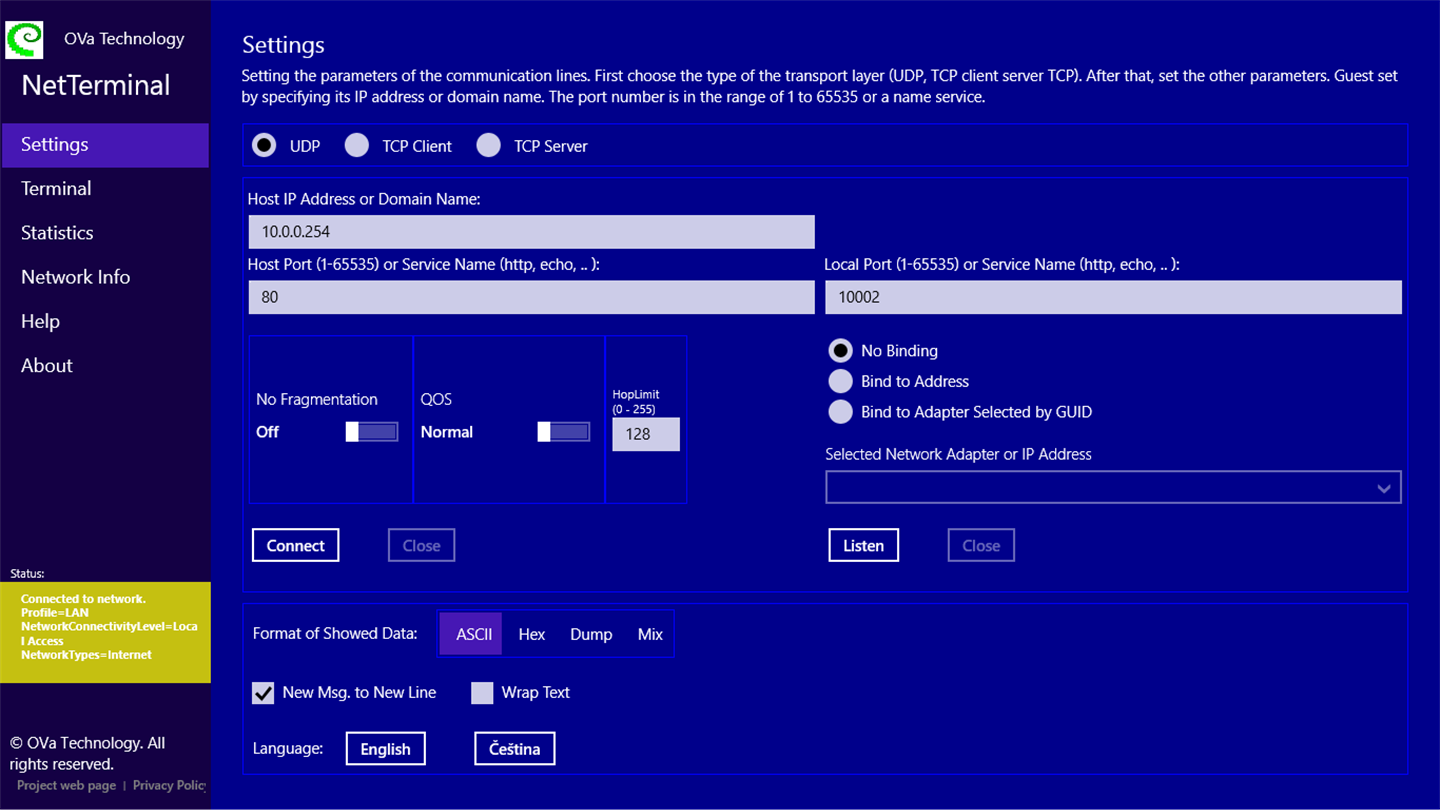Click Close button next to Connect

(422, 546)
